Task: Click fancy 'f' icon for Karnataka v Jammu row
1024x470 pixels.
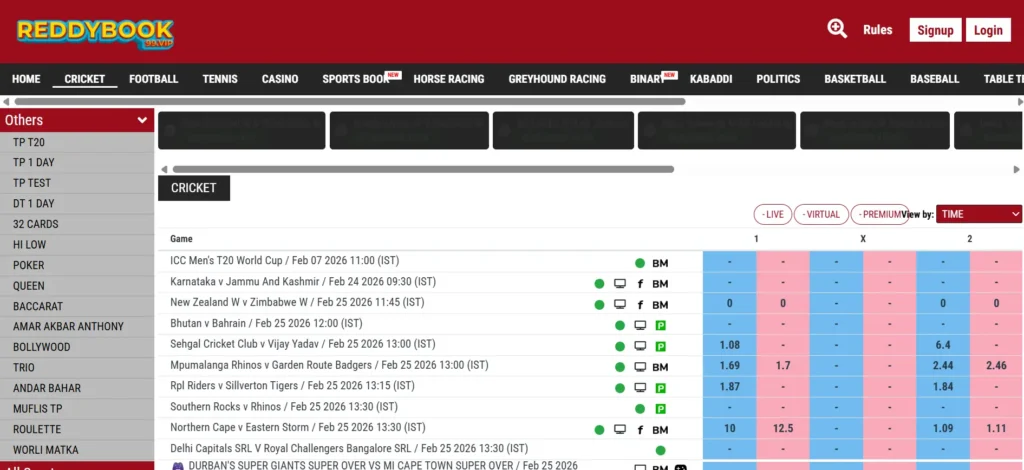Action: coord(640,284)
